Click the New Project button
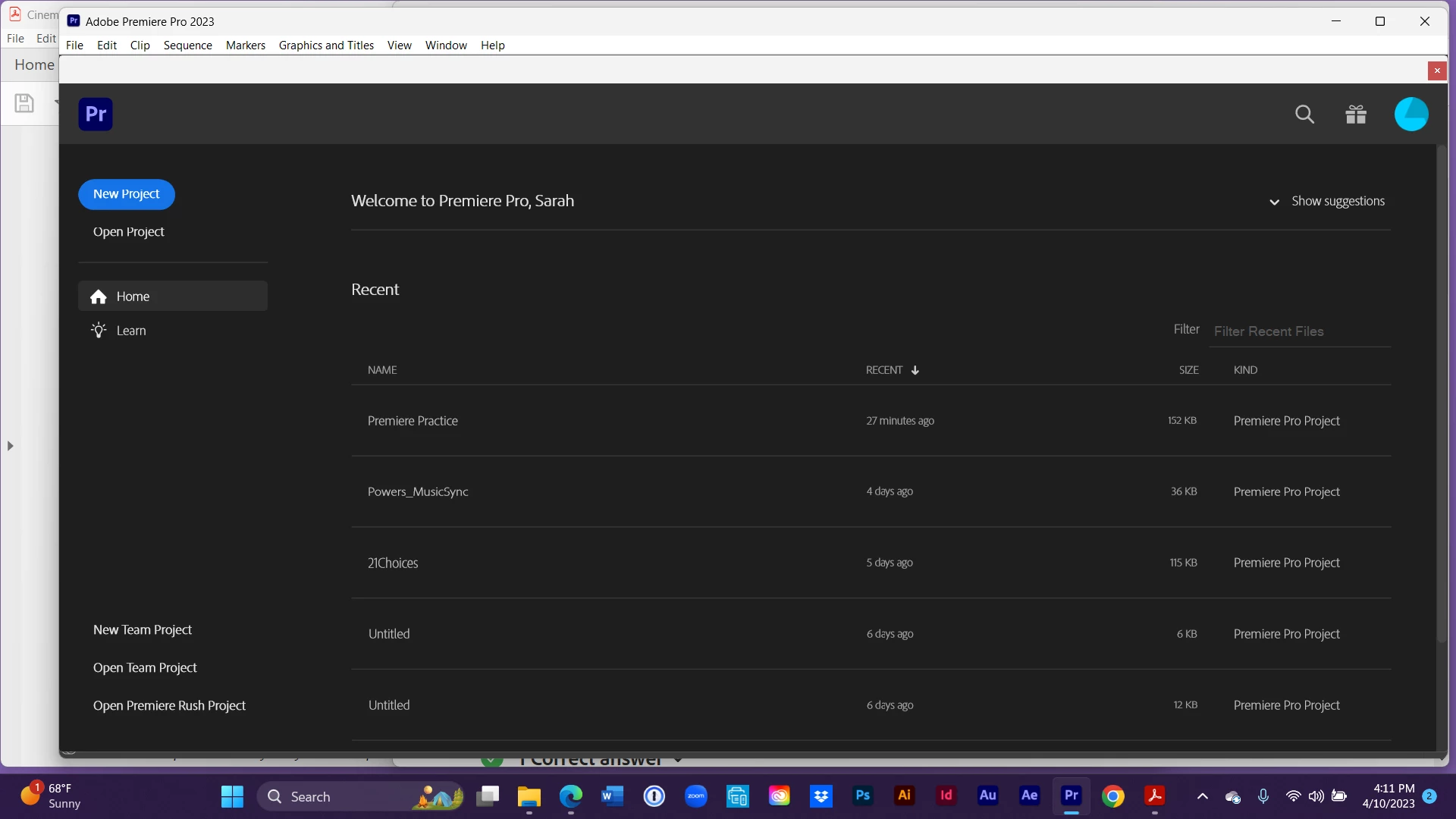Screen dimensions: 1456x819 click(x=127, y=194)
